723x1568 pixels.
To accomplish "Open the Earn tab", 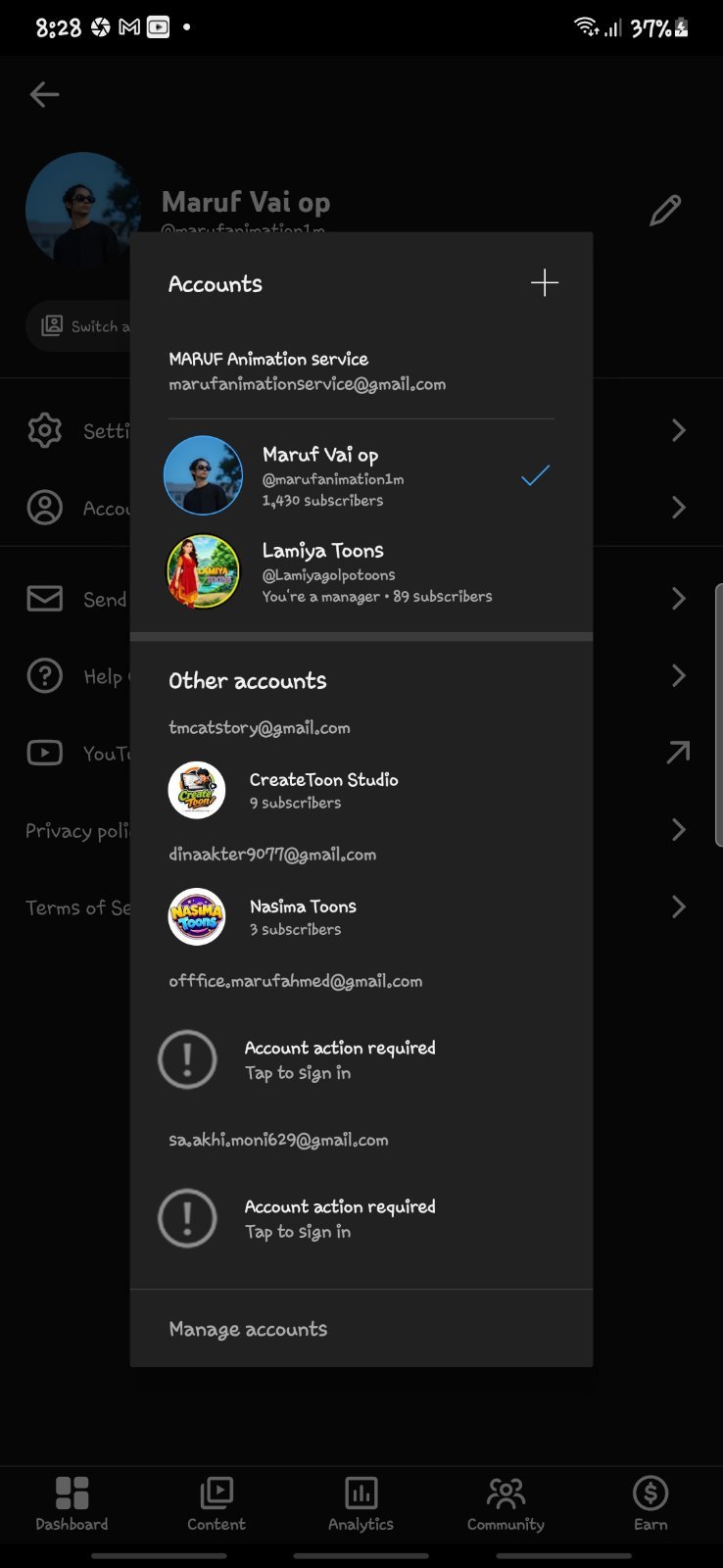I will 651,1503.
